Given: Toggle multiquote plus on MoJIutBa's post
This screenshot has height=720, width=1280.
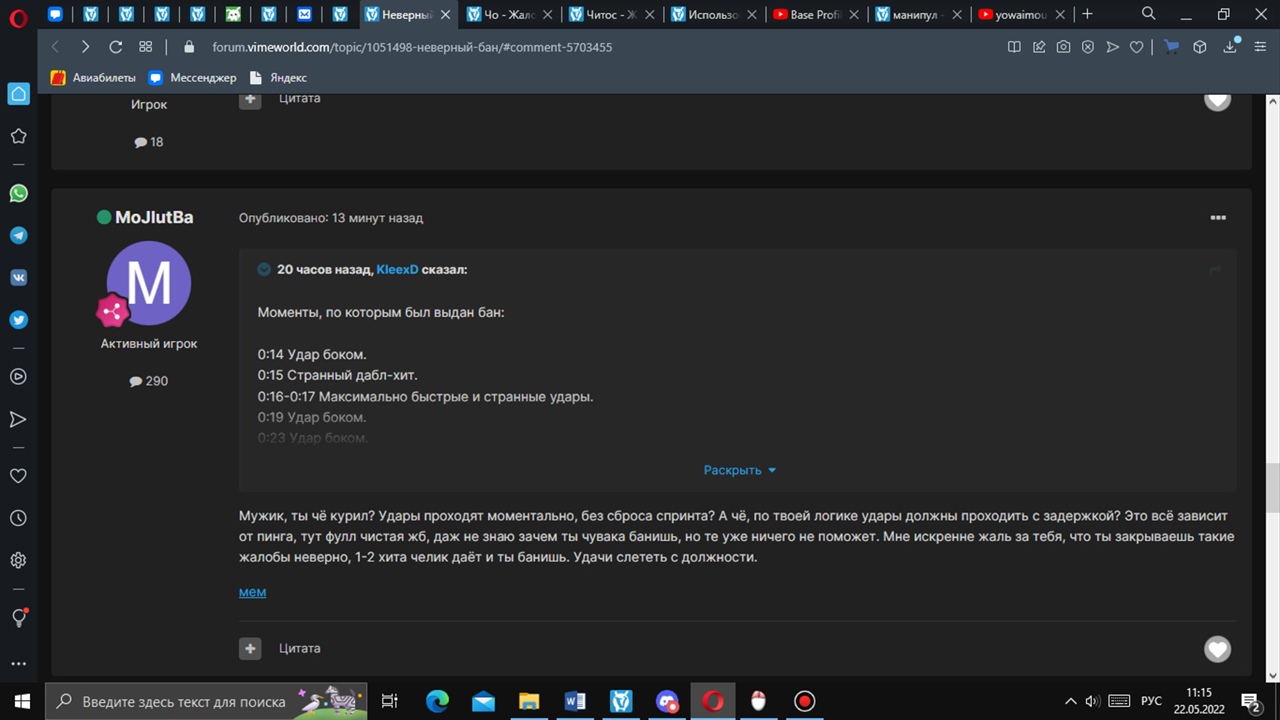Looking at the screenshot, I should coord(250,648).
